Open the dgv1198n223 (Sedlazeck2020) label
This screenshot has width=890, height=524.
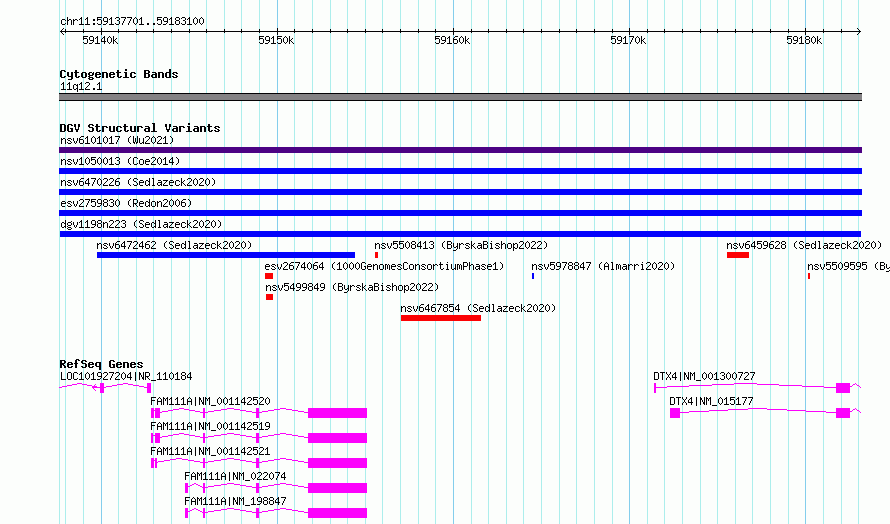tap(141, 224)
